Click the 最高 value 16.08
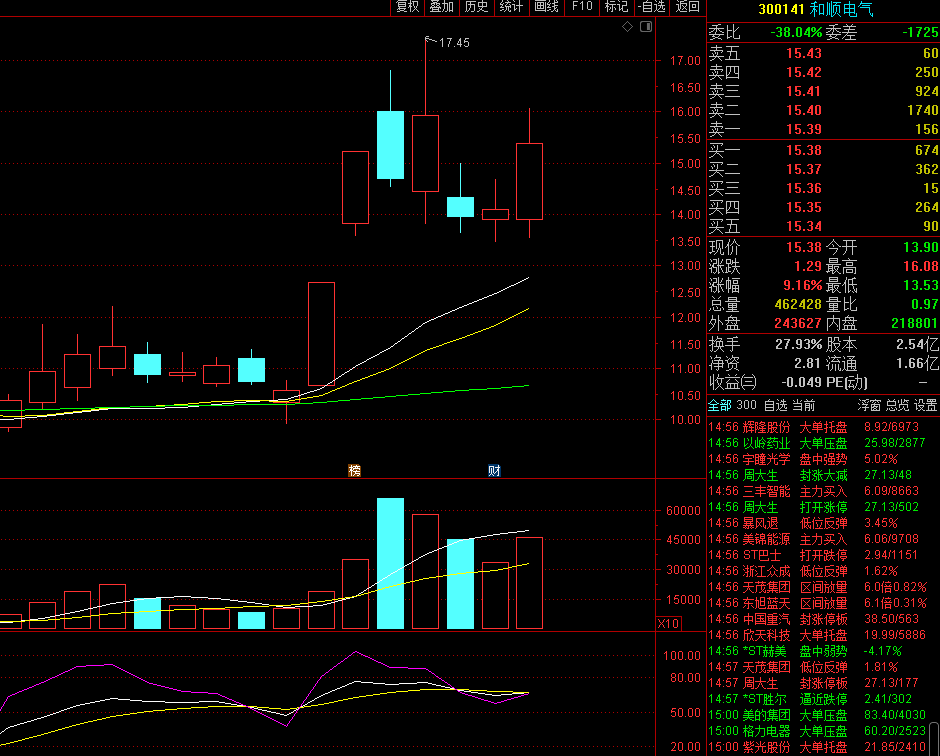Viewport: 940px width, 756px height. coord(920,266)
